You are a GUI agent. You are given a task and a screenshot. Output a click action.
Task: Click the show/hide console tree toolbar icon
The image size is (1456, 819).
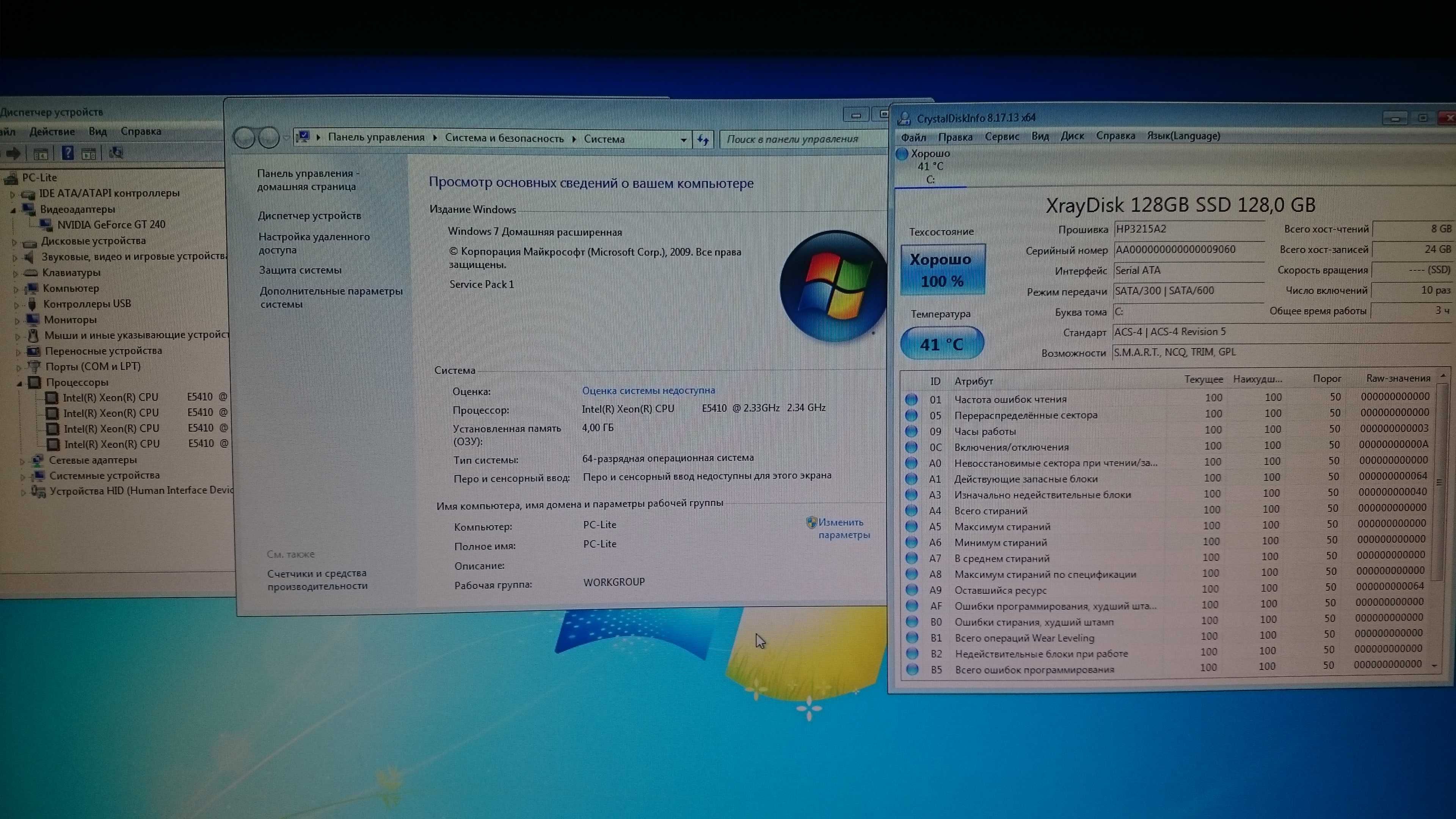click(40, 154)
